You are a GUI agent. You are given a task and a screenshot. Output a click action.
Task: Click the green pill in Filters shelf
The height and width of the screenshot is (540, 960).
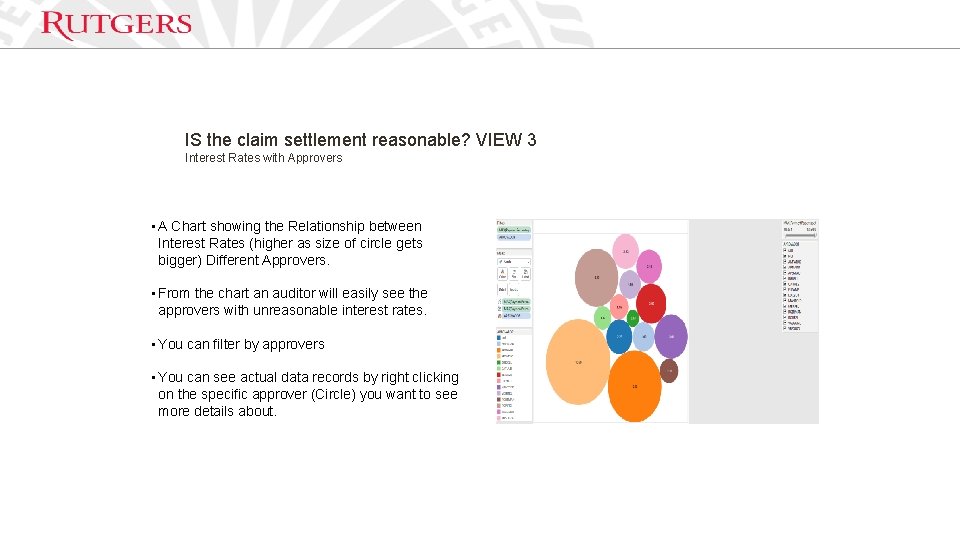514,230
